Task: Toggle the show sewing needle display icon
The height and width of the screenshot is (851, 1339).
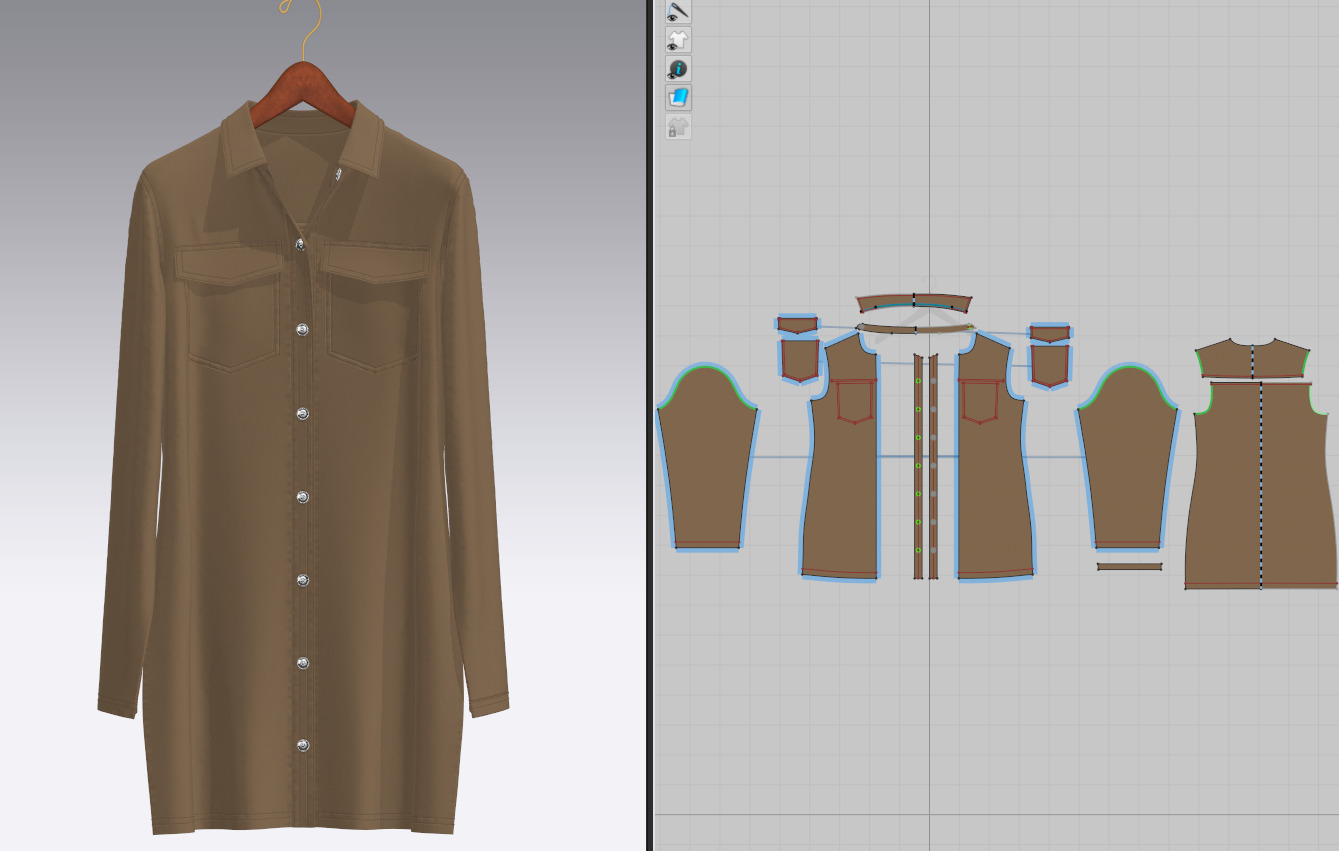Action: (678, 11)
